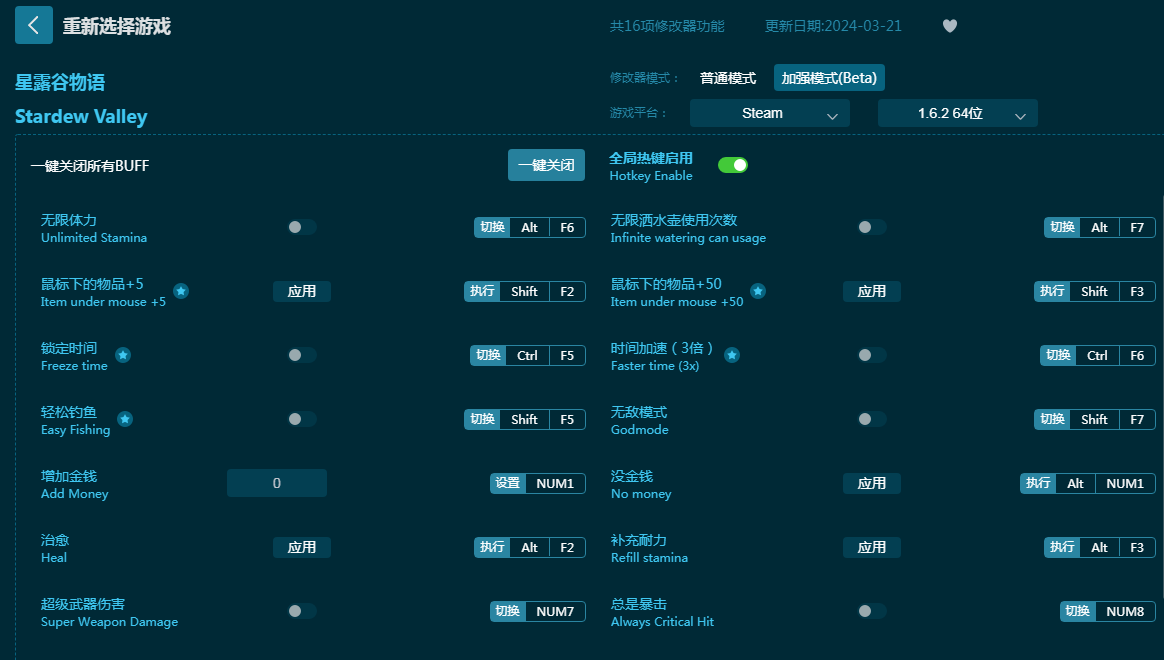Click star icon next to Item under mouse +50
This screenshot has width=1164, height=660.
click(758, 291)
